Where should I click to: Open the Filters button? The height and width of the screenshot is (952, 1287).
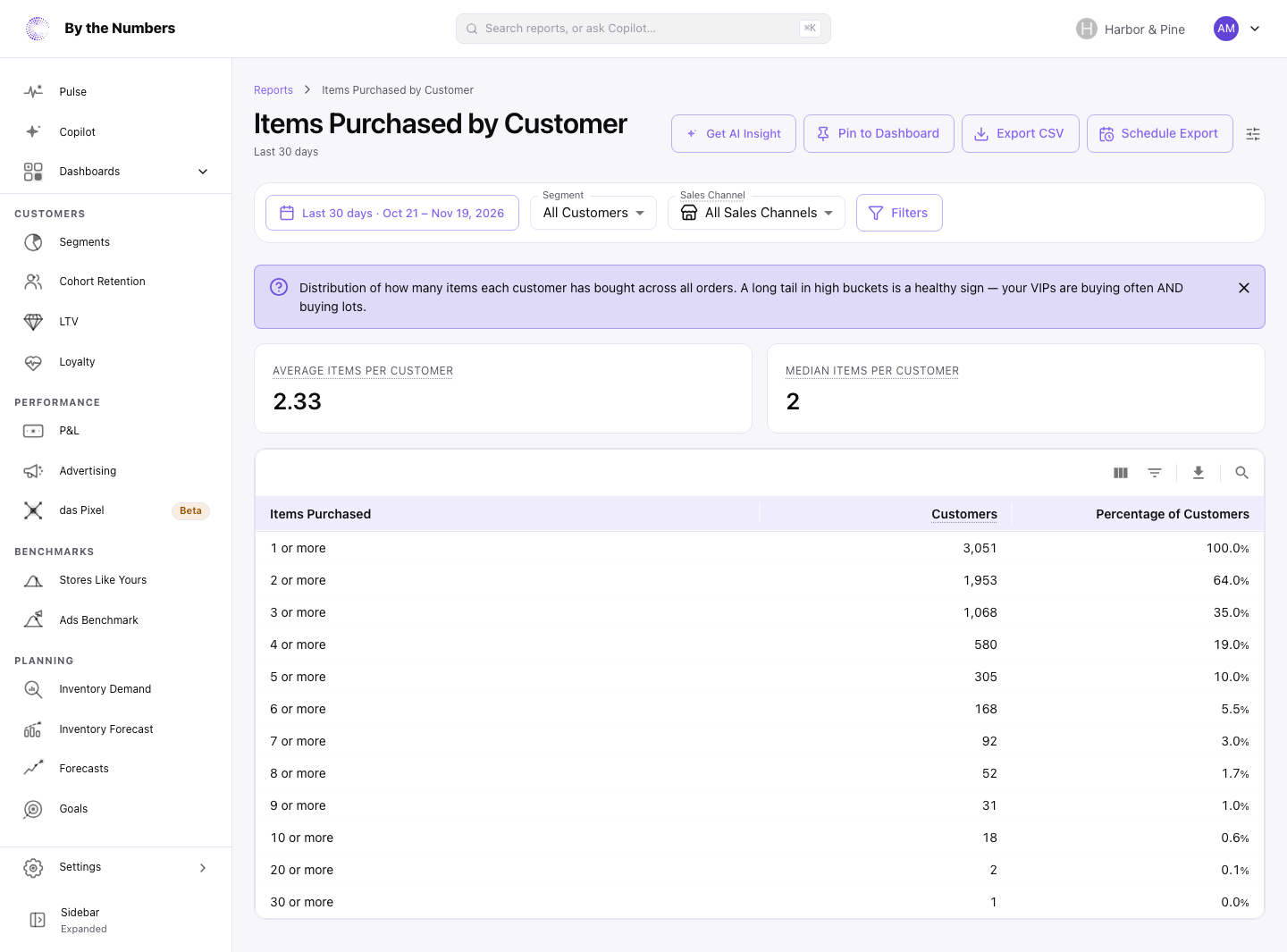tap(899, 213)
